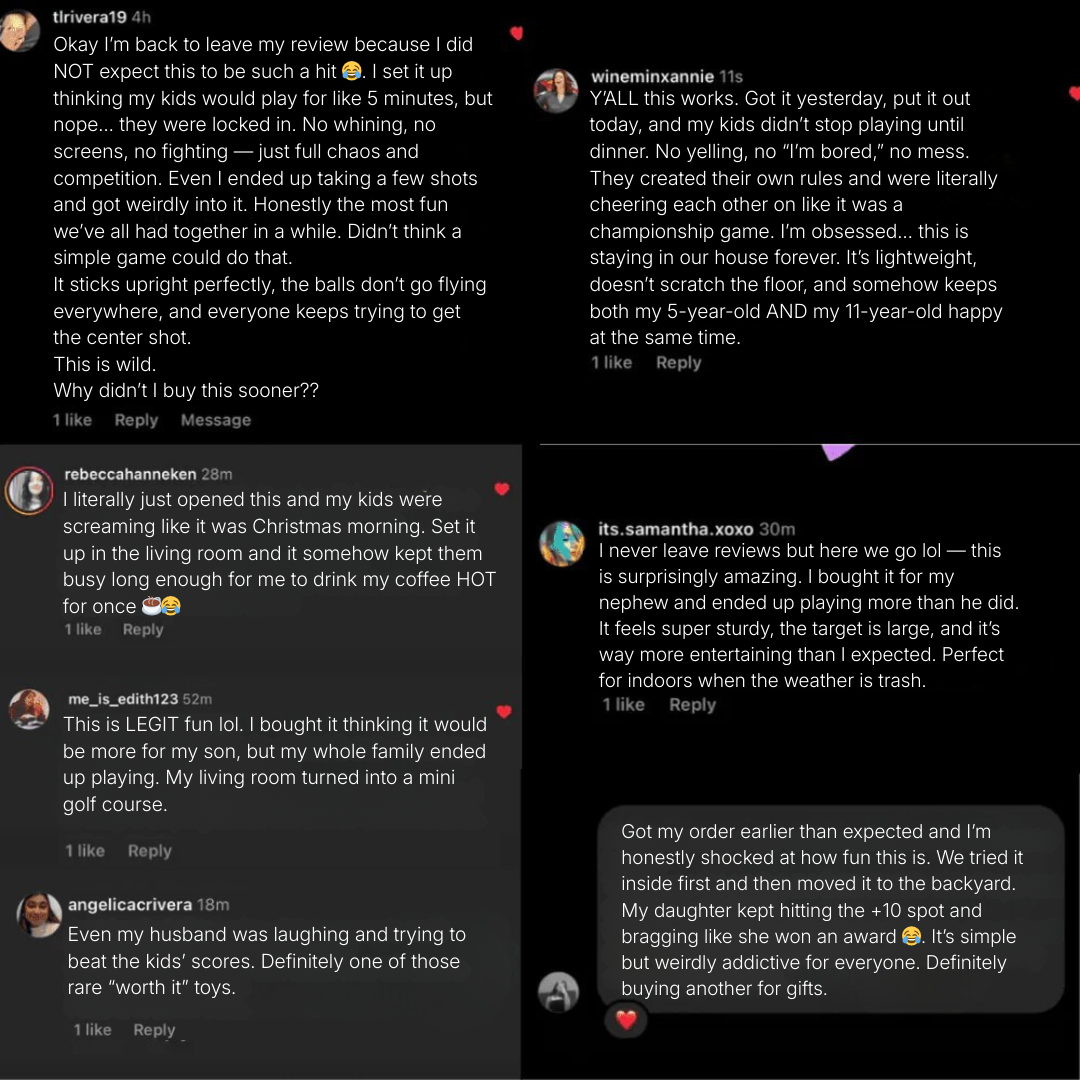
Task: Reply to winemixnannie's comment
Action: [678, 363]
